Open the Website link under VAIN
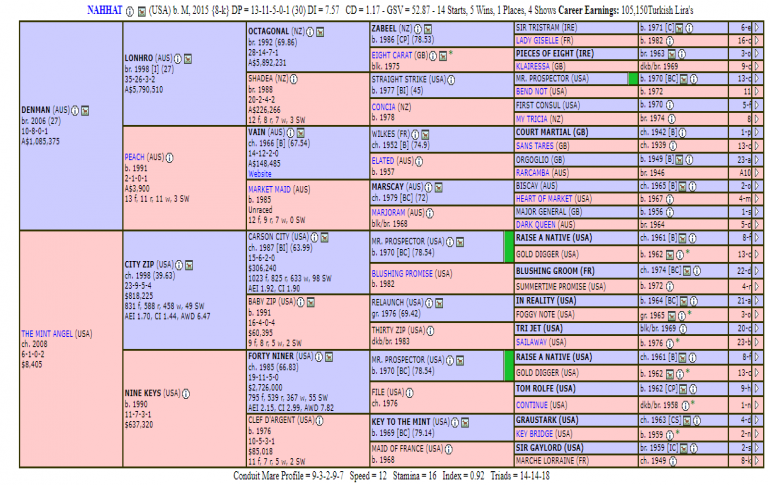The width and height of the screenshot is (770, 485). (260, 174)
